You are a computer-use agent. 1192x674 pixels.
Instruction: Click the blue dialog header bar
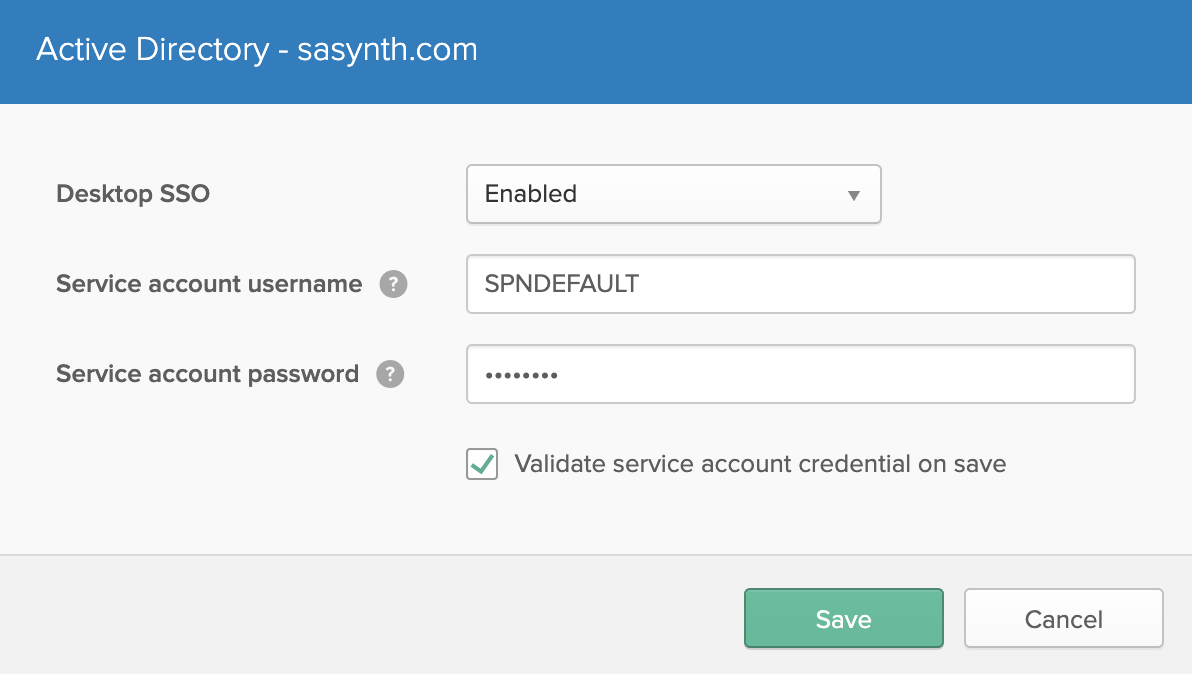[800, 50]
